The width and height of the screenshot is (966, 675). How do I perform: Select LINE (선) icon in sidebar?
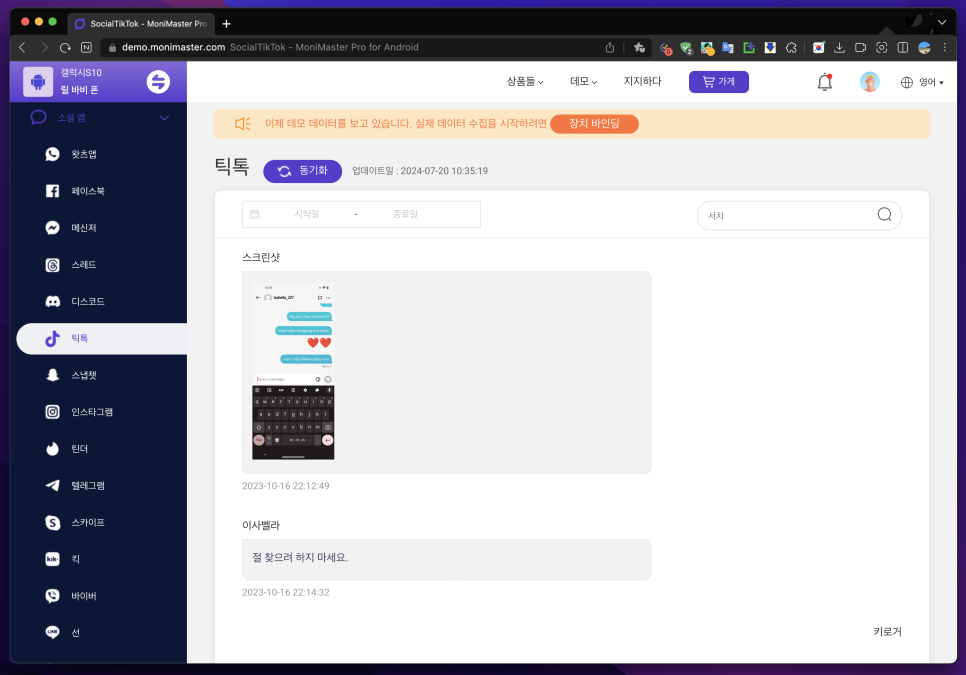pos(52,633)
